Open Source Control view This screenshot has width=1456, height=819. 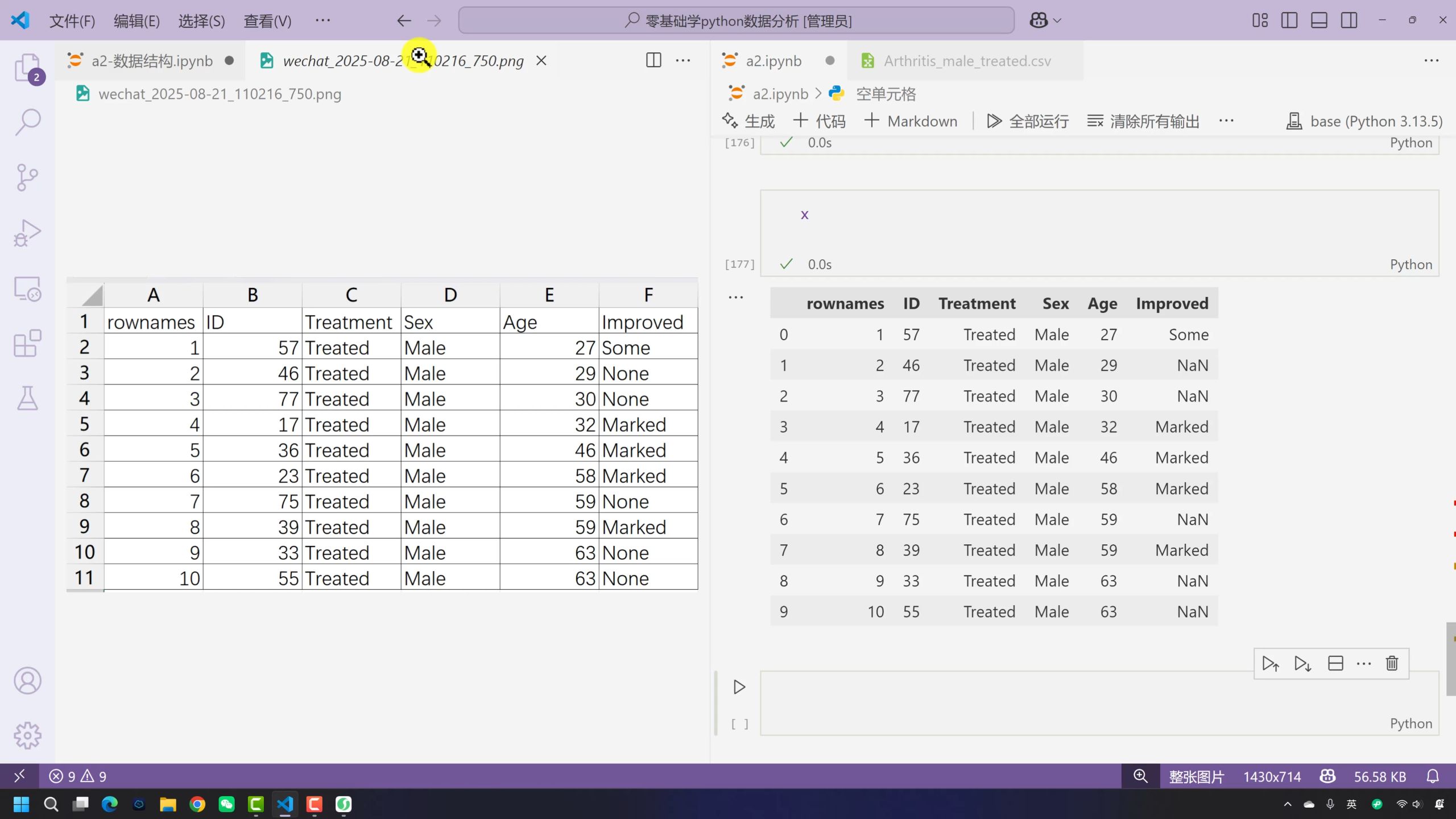point(27,177)
